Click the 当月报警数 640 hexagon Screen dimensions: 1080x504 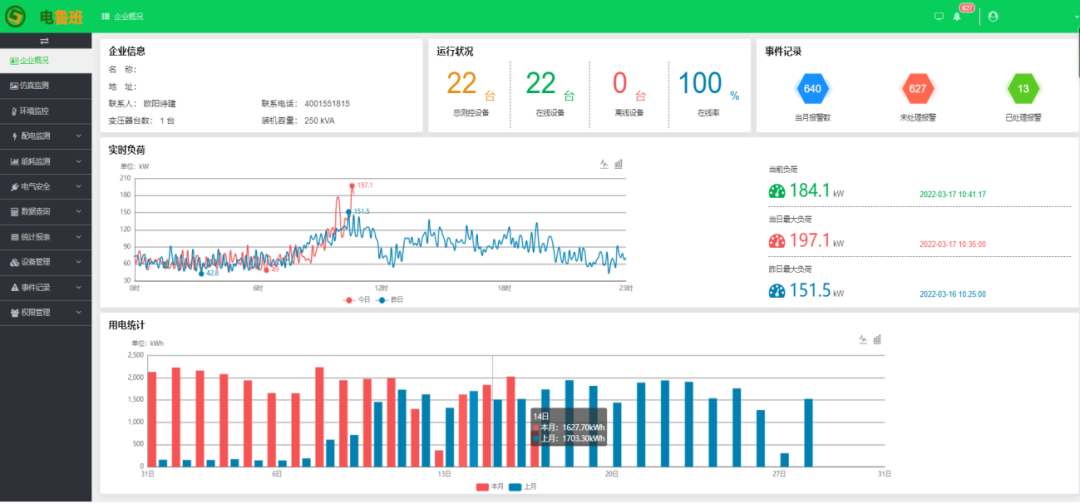tap(812, 89)
